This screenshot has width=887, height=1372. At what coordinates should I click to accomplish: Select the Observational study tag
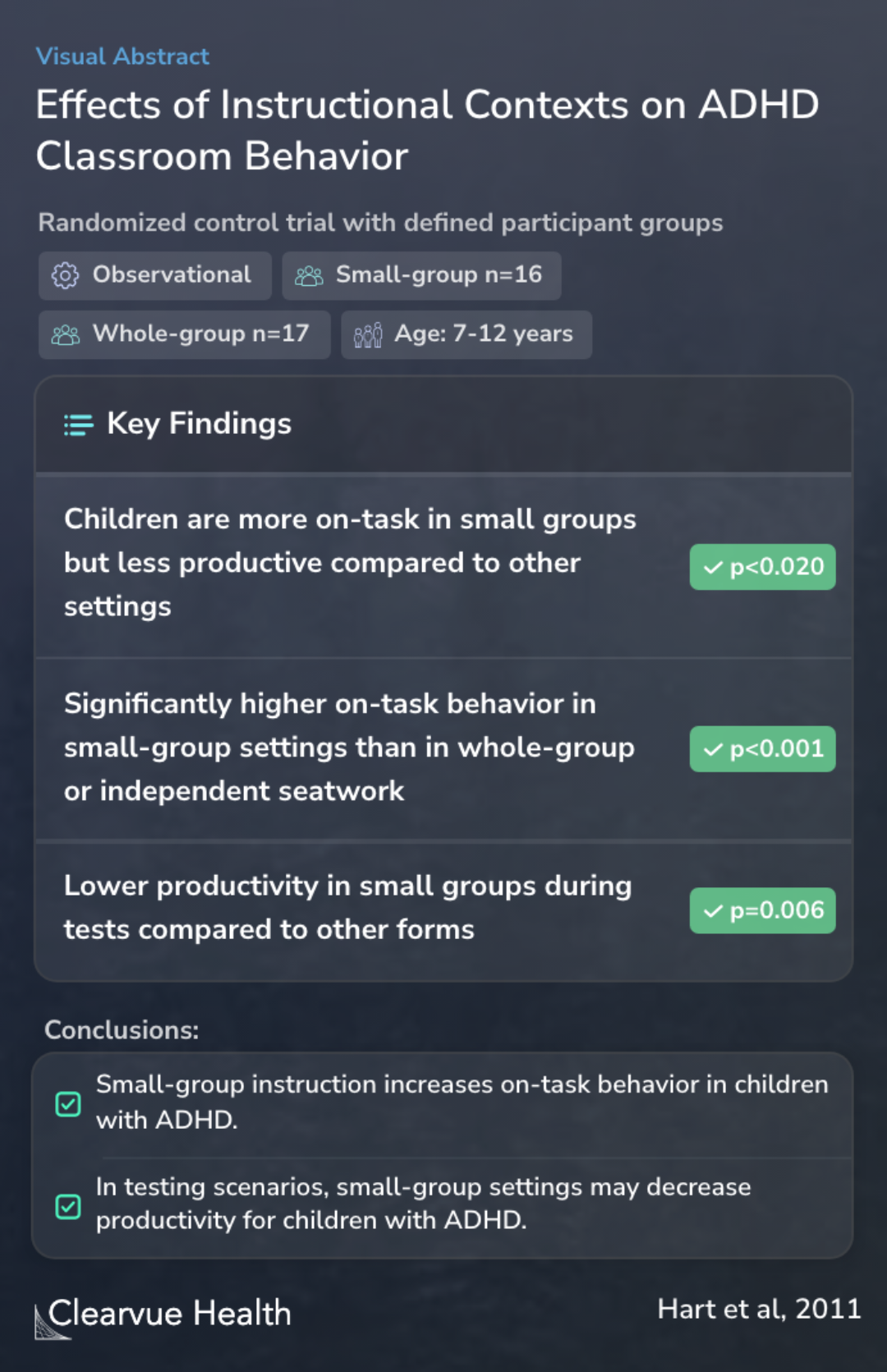155,276
